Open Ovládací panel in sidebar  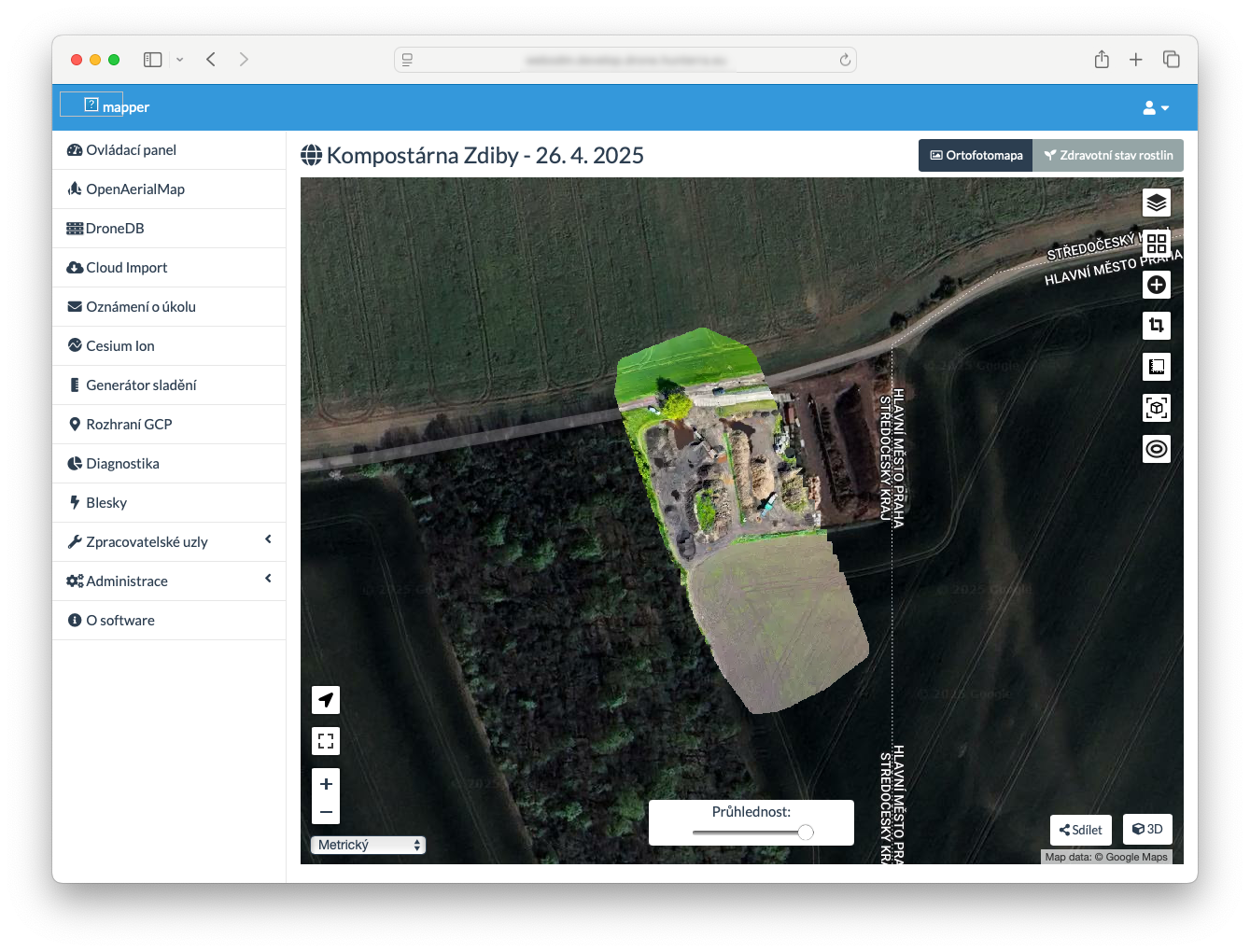pos(131,150)
